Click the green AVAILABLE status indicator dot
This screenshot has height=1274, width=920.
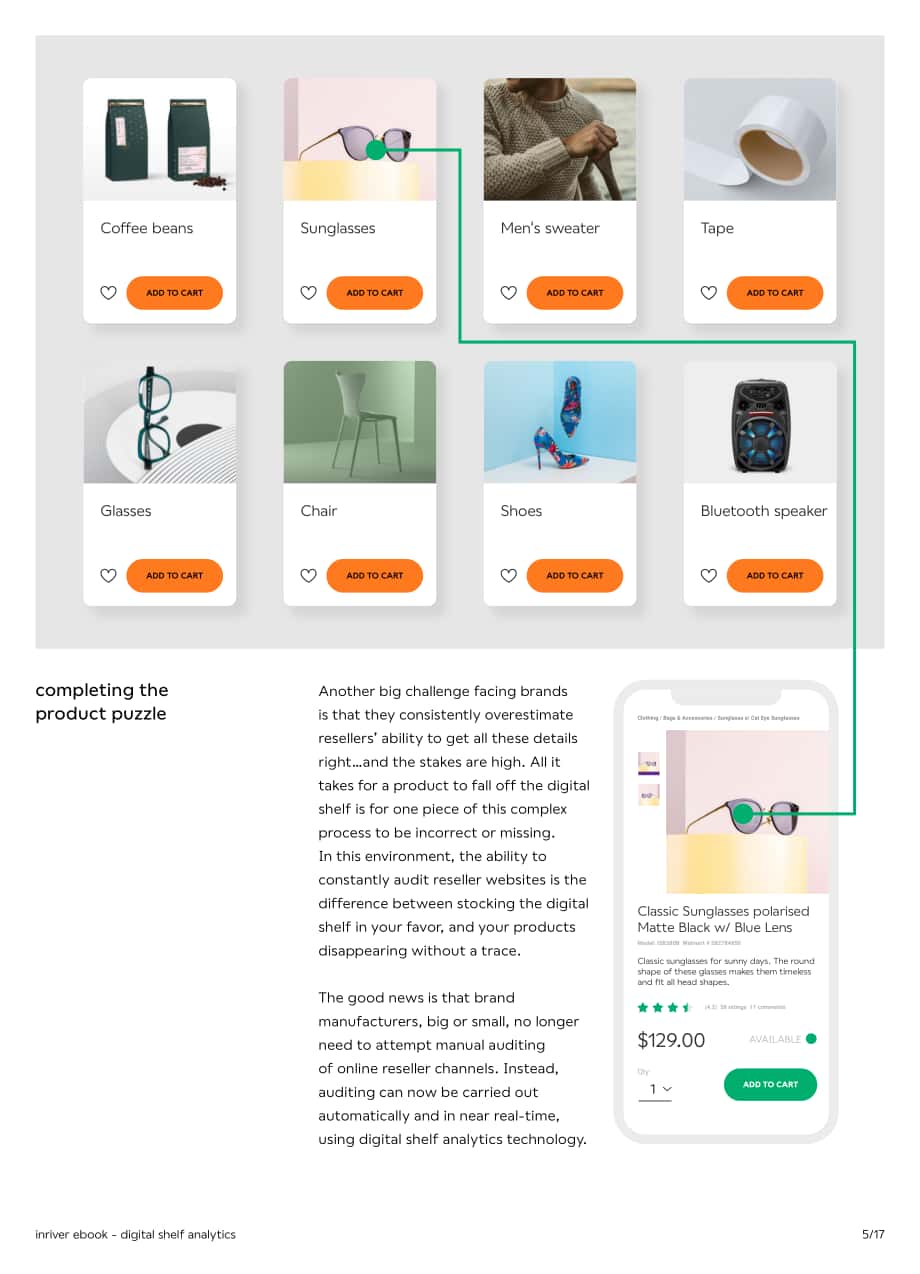[x=811, y=1039]
